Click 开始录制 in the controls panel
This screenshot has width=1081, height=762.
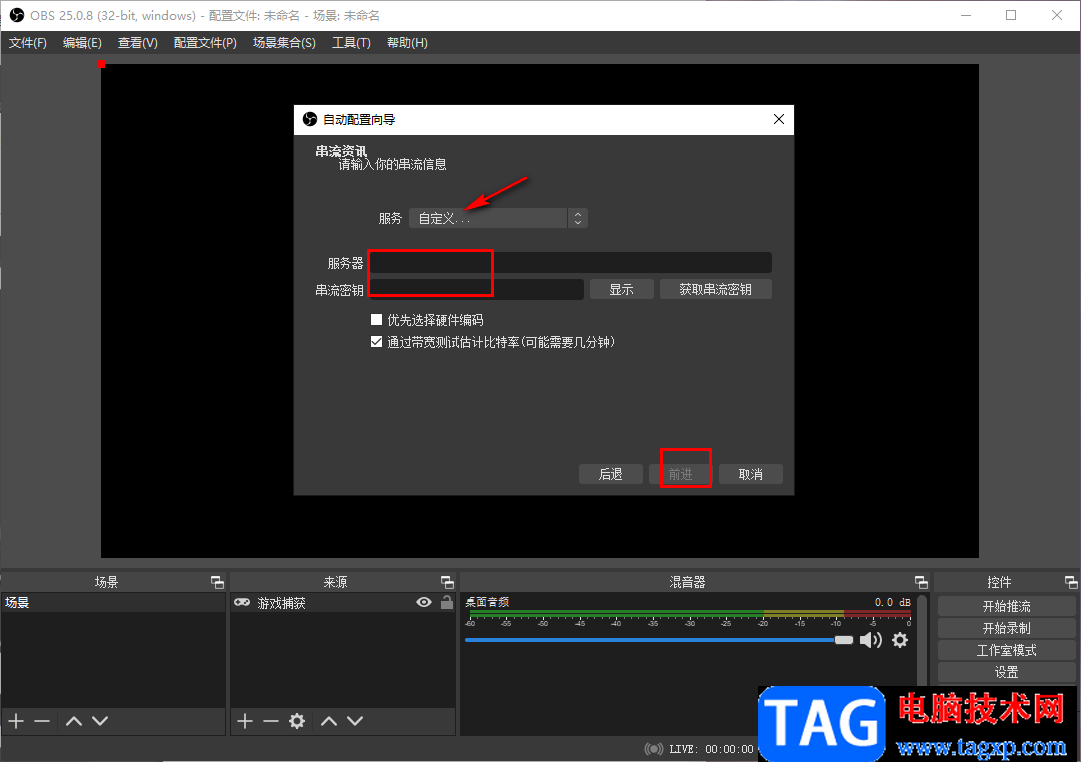(x=1006, y=628)
